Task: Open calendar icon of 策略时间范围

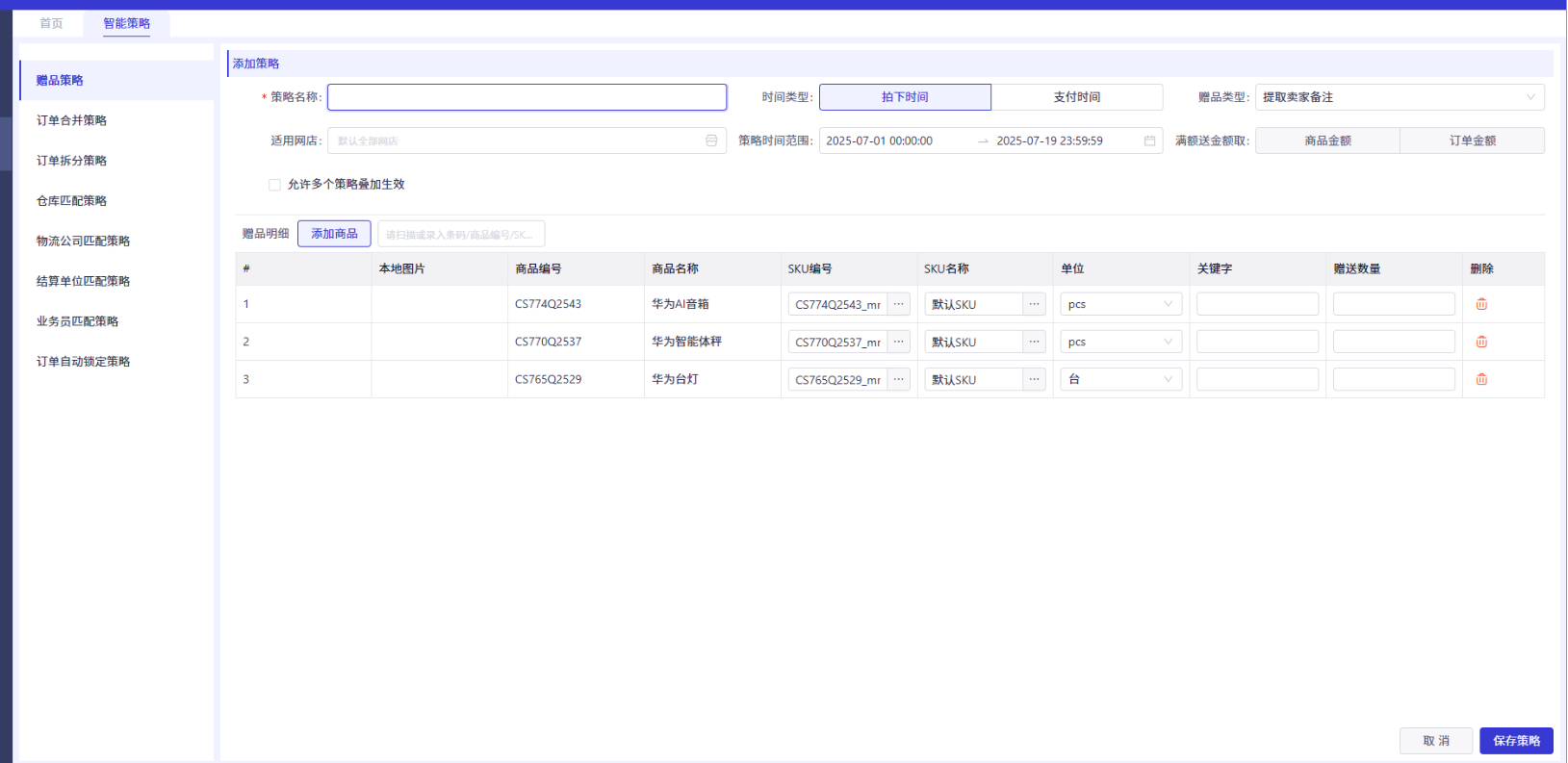Action: pyautogui.click(x=1149, y=140)
